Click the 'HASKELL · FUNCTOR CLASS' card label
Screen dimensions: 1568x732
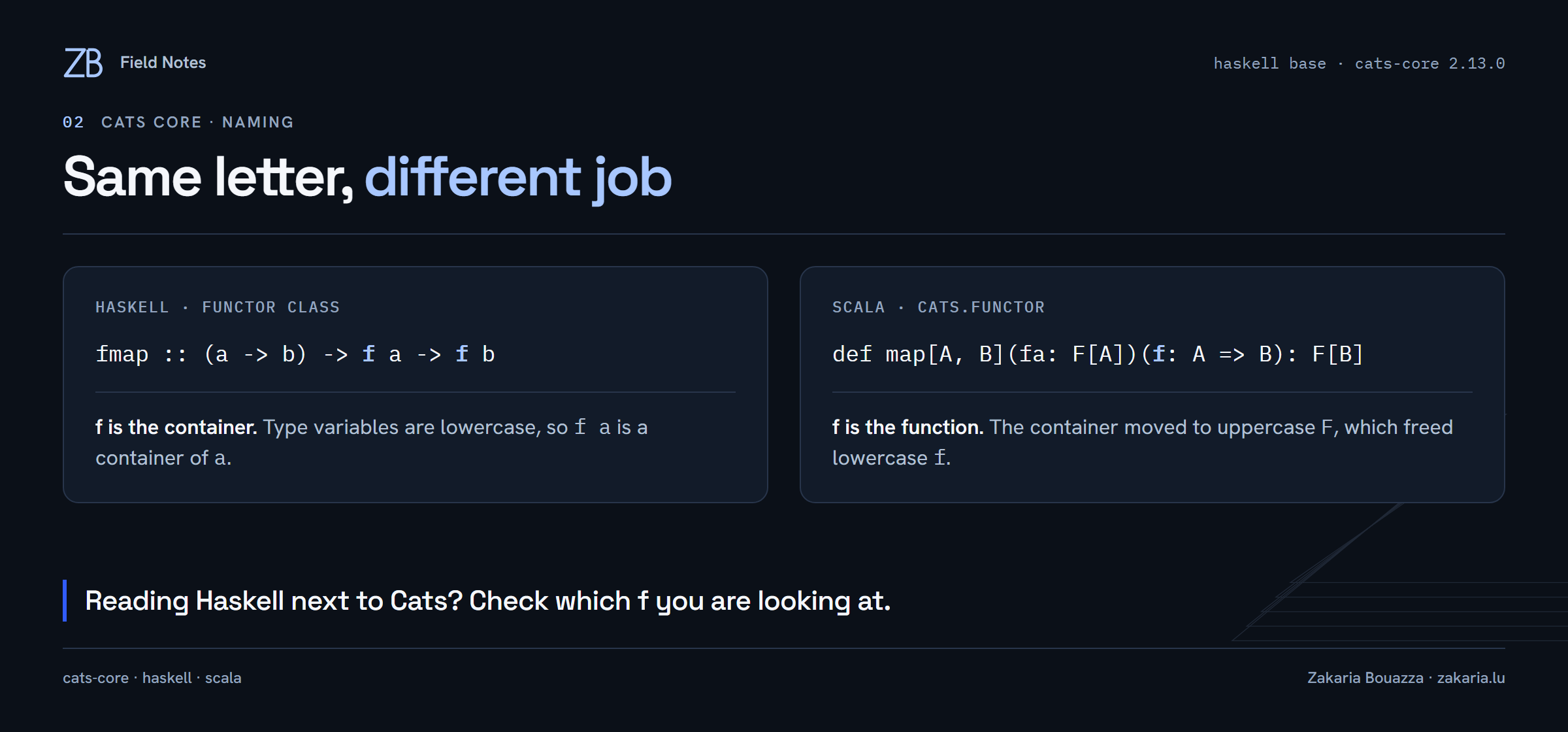click(x=218, y=307)
